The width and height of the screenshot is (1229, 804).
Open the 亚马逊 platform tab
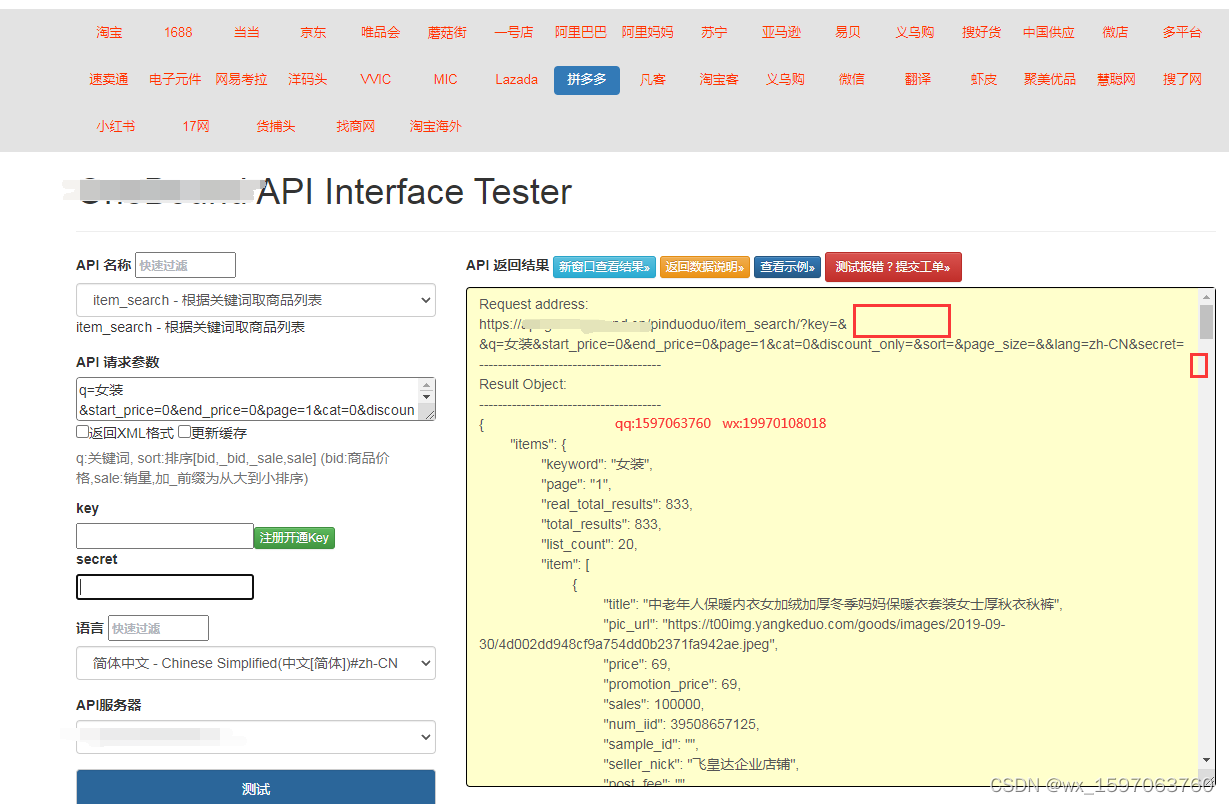781,32
